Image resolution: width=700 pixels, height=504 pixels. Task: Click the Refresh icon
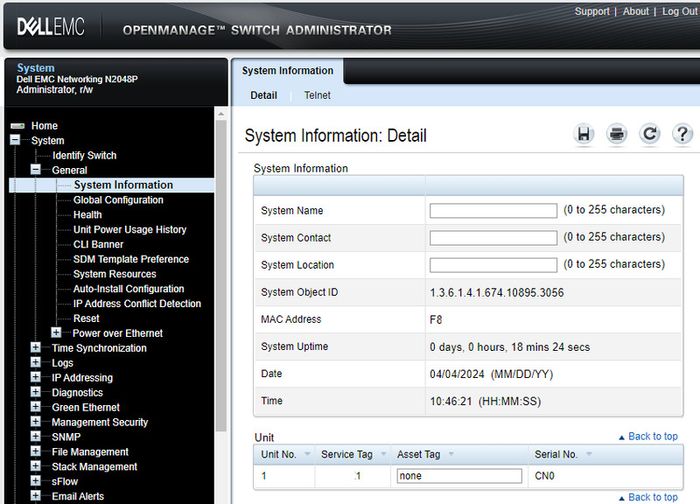tap(650, 134)
